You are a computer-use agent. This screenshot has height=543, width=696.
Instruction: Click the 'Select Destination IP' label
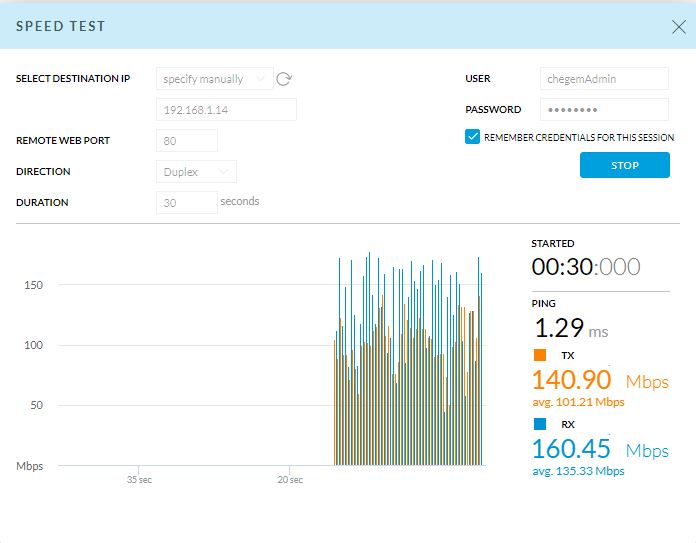(x=73, y=79)
